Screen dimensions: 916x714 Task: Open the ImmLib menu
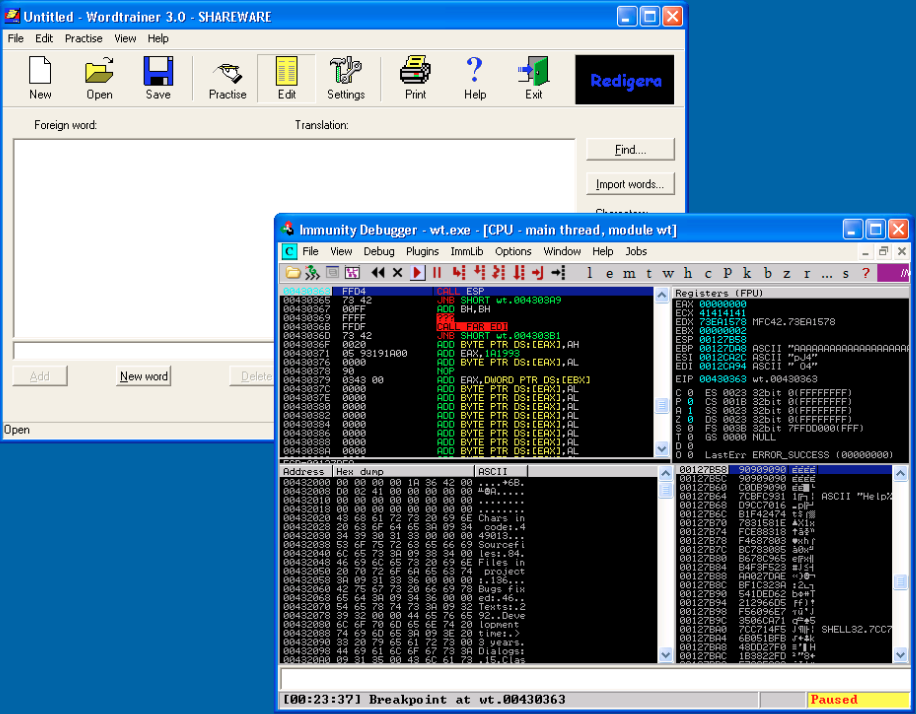point(467,251)
